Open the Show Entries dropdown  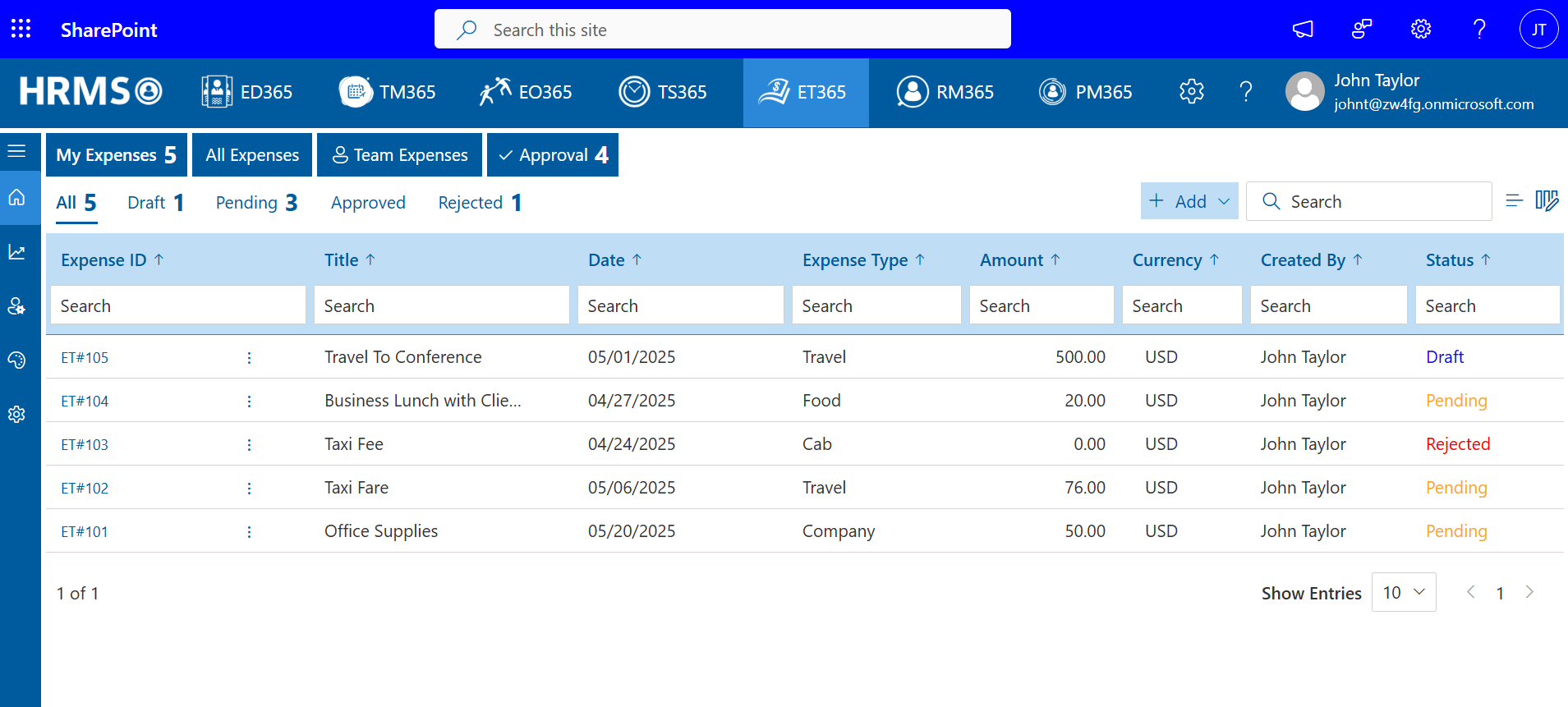[1403, 592]
